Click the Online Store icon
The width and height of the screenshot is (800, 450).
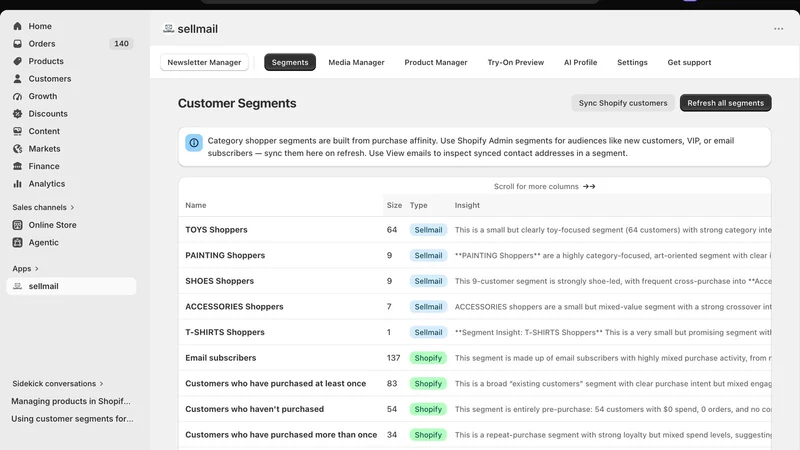(17, 225)
